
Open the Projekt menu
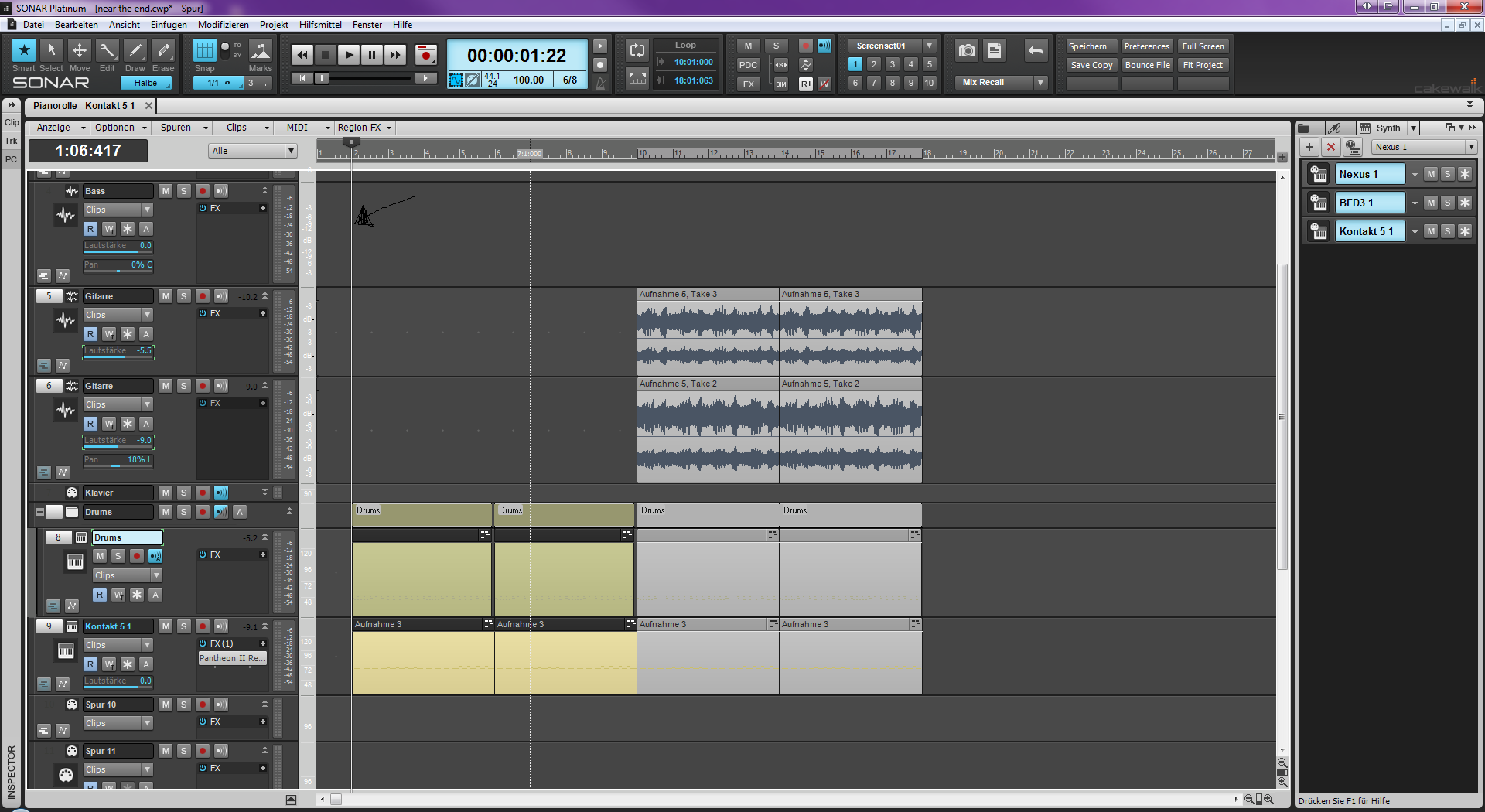click(x=274, y=25)
